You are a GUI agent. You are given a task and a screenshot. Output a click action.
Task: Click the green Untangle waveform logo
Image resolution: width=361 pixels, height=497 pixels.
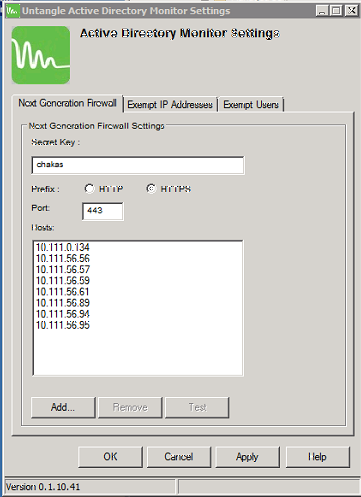pyautogui.click(x=41, y=55)
